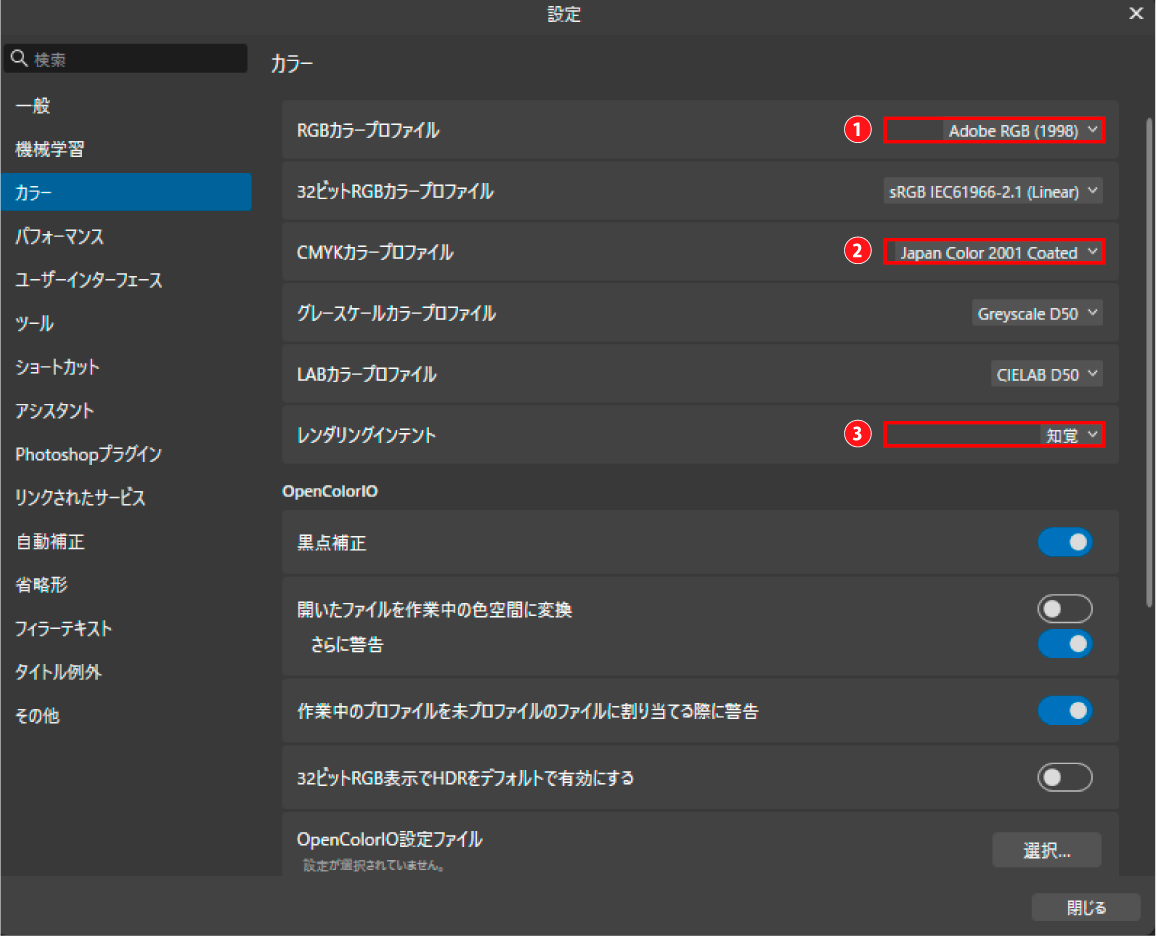This screenshot has height=936, width=1157.
Task: Enable 開いたファイルを作業中の色空間に変換 switch
Action: pyautogui.click(x=1065, y=608)
